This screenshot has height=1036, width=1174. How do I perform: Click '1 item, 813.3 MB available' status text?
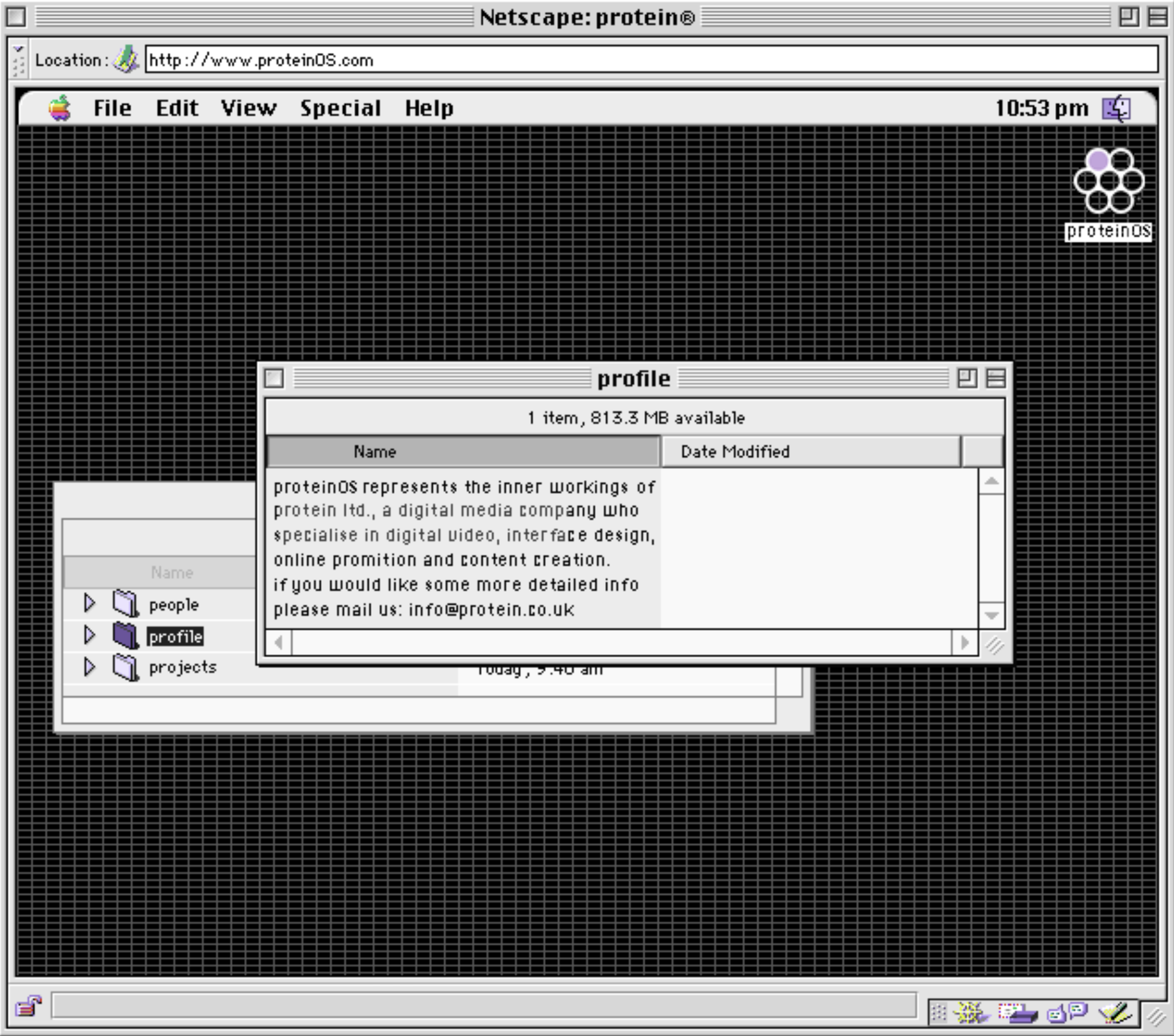click(636, 418)
